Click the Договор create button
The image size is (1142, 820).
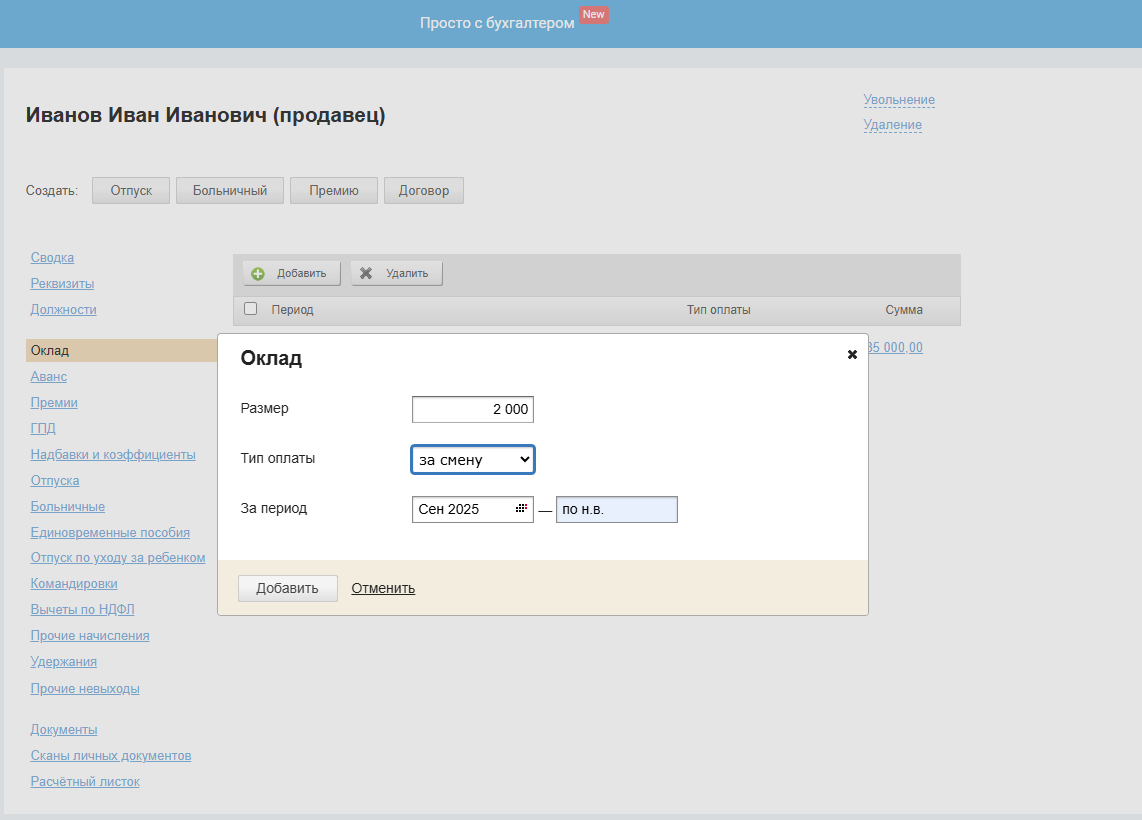[x=424, y=190]
